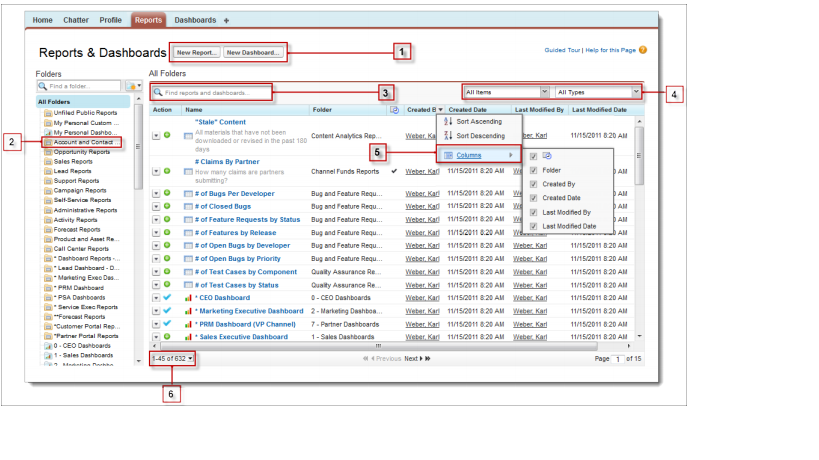This screenshot has width=819, height=460.
Task: Open action dropdown for # of Test Cases by Status
Action: (x=156, y=285)
